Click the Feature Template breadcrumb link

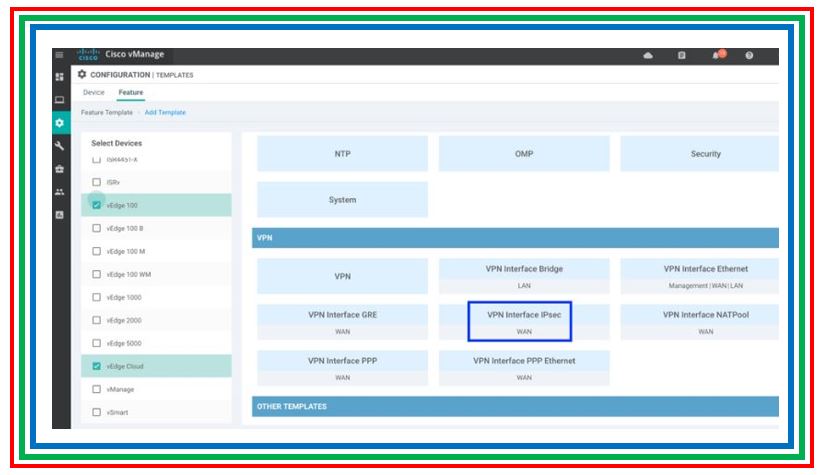106,113
